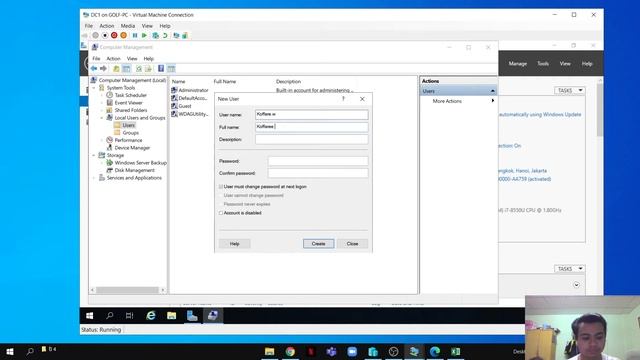This screenshot has width=640, height=360.
Task: Click the orange Shut Down button in VM toolbar
Action: pos(124,36)
